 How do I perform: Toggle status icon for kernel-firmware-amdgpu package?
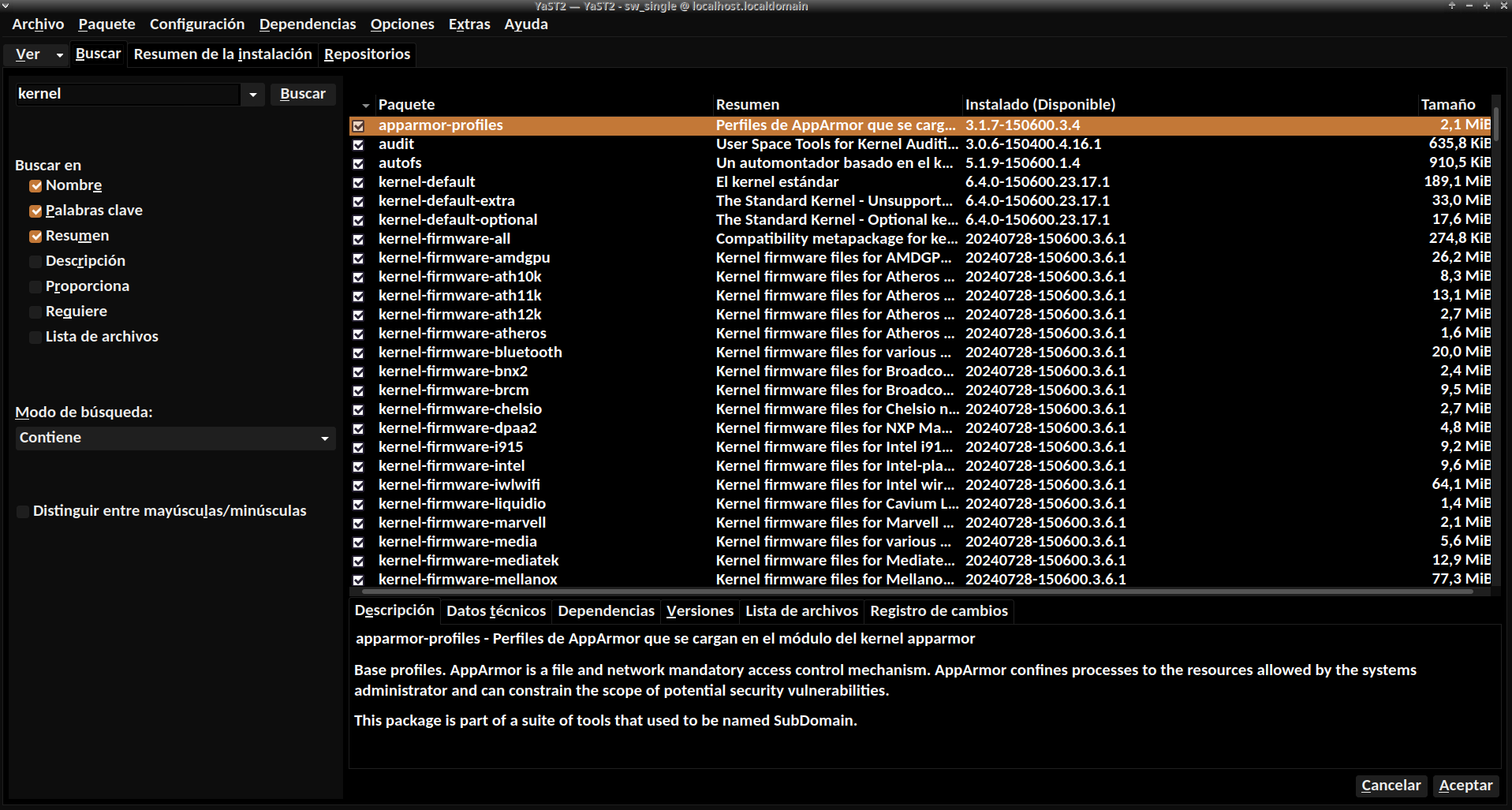click(x=358, y=258)
